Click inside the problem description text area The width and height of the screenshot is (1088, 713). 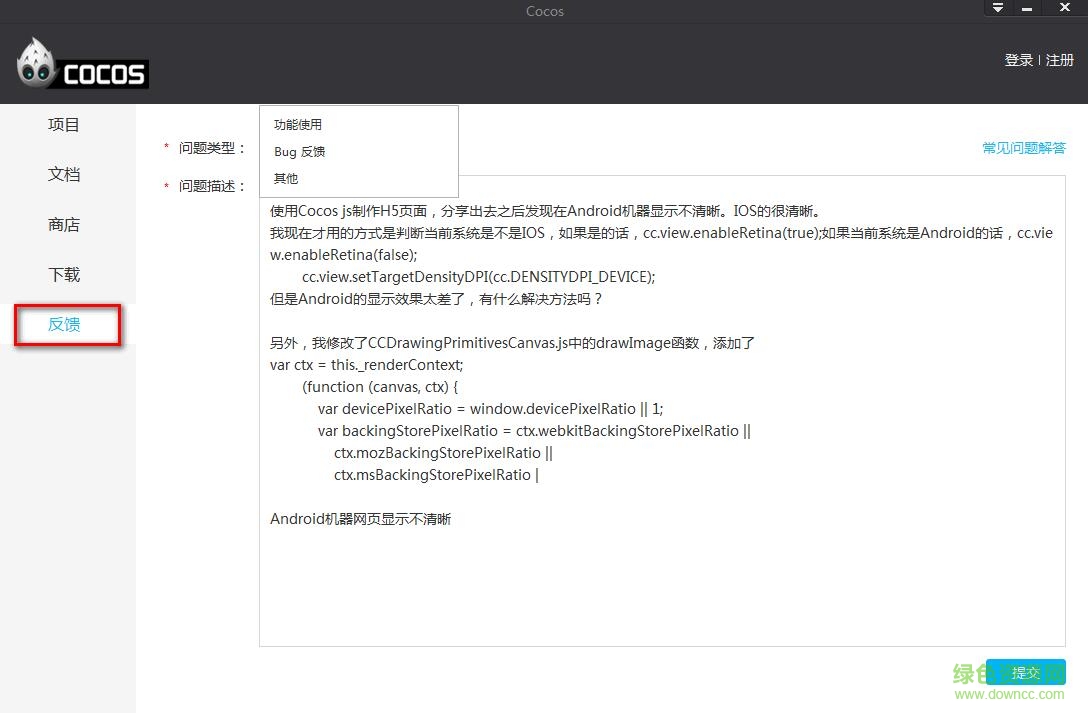click(x=660, y=580)
